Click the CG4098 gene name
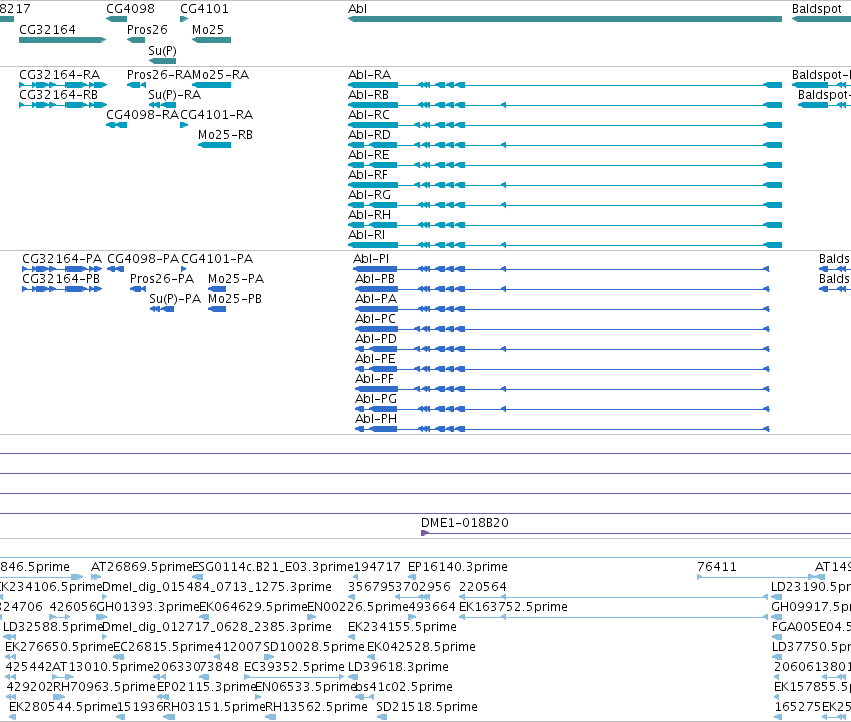The height and width of the screenshot is (722, 851). click(130, 9)
